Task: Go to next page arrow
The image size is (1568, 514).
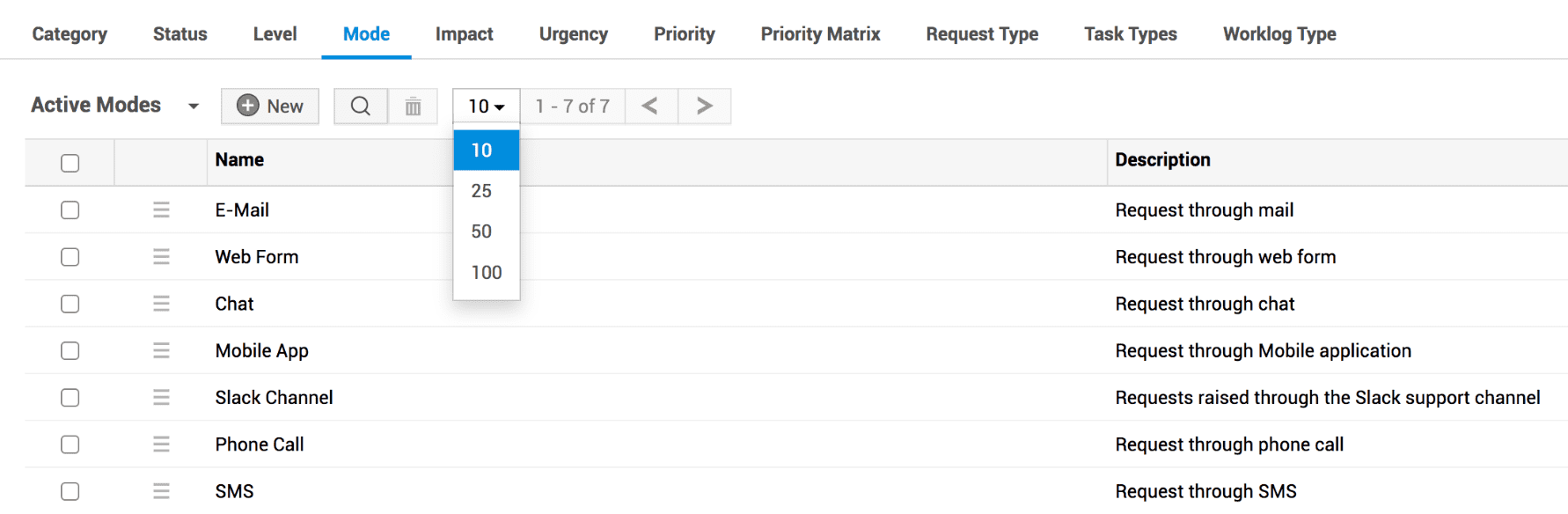Action: point(704,106)
